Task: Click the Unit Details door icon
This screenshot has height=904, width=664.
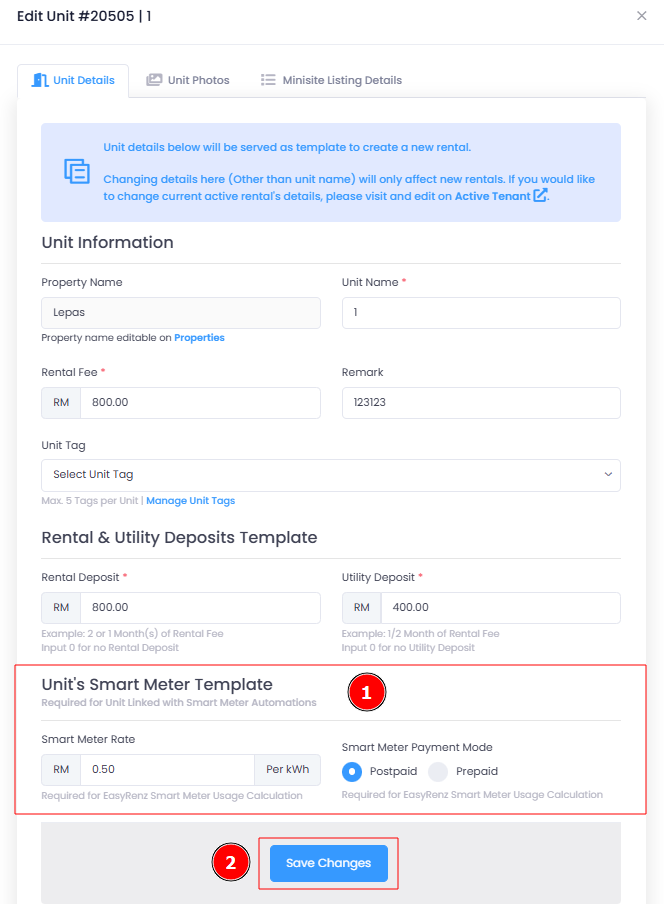Action: pos(39,80)
